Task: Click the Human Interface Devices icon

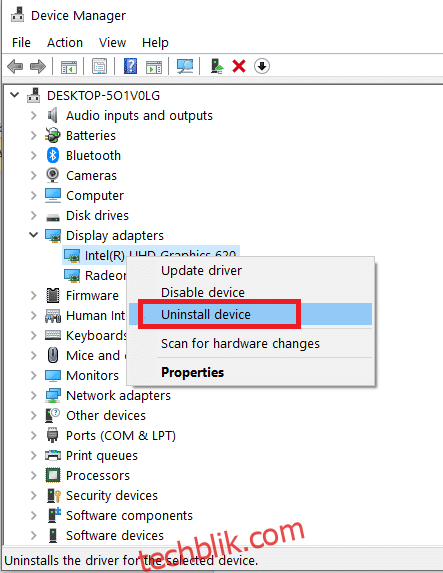Action: point(53,316)
